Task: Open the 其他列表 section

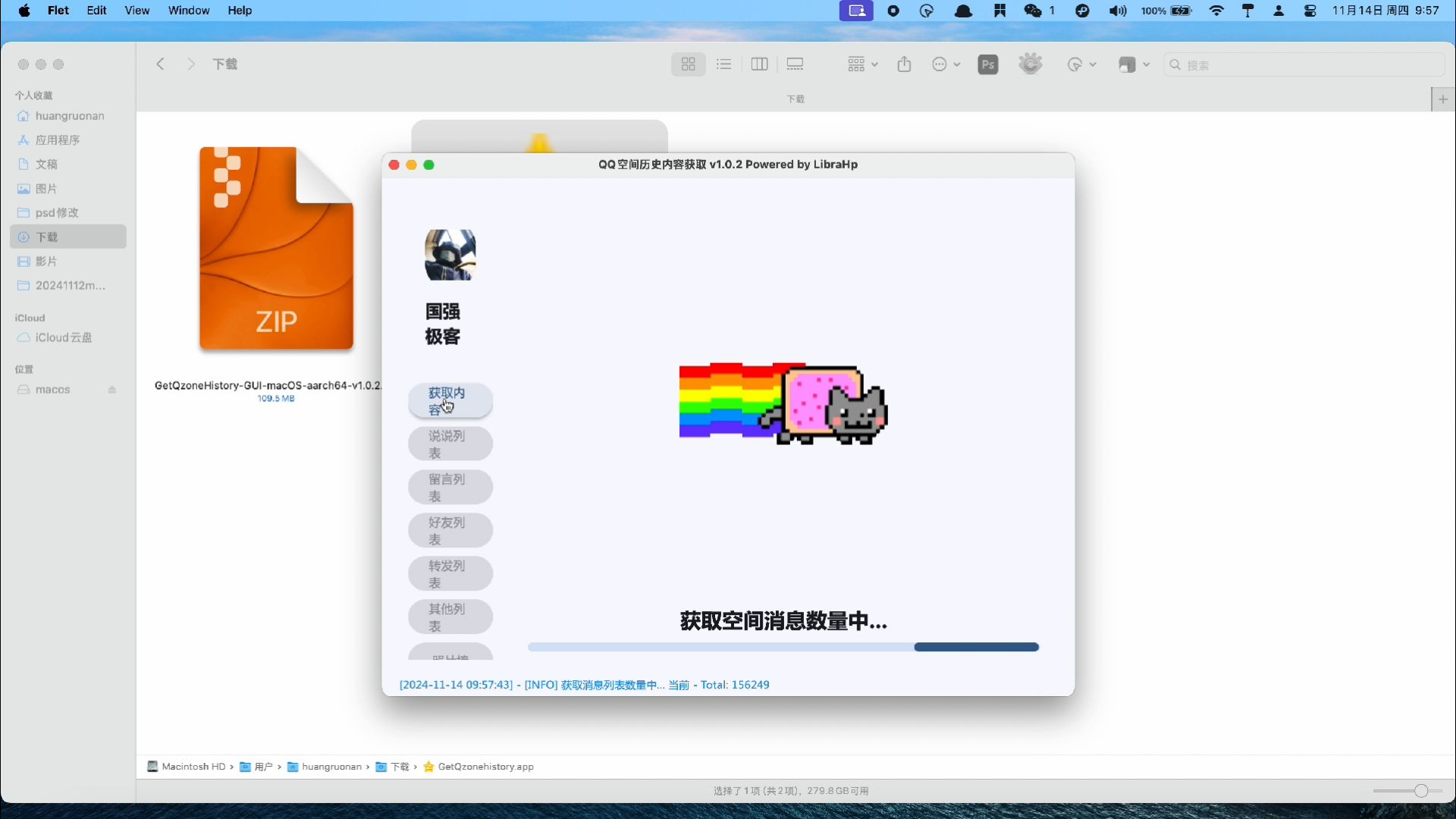Action: point(450,617)
